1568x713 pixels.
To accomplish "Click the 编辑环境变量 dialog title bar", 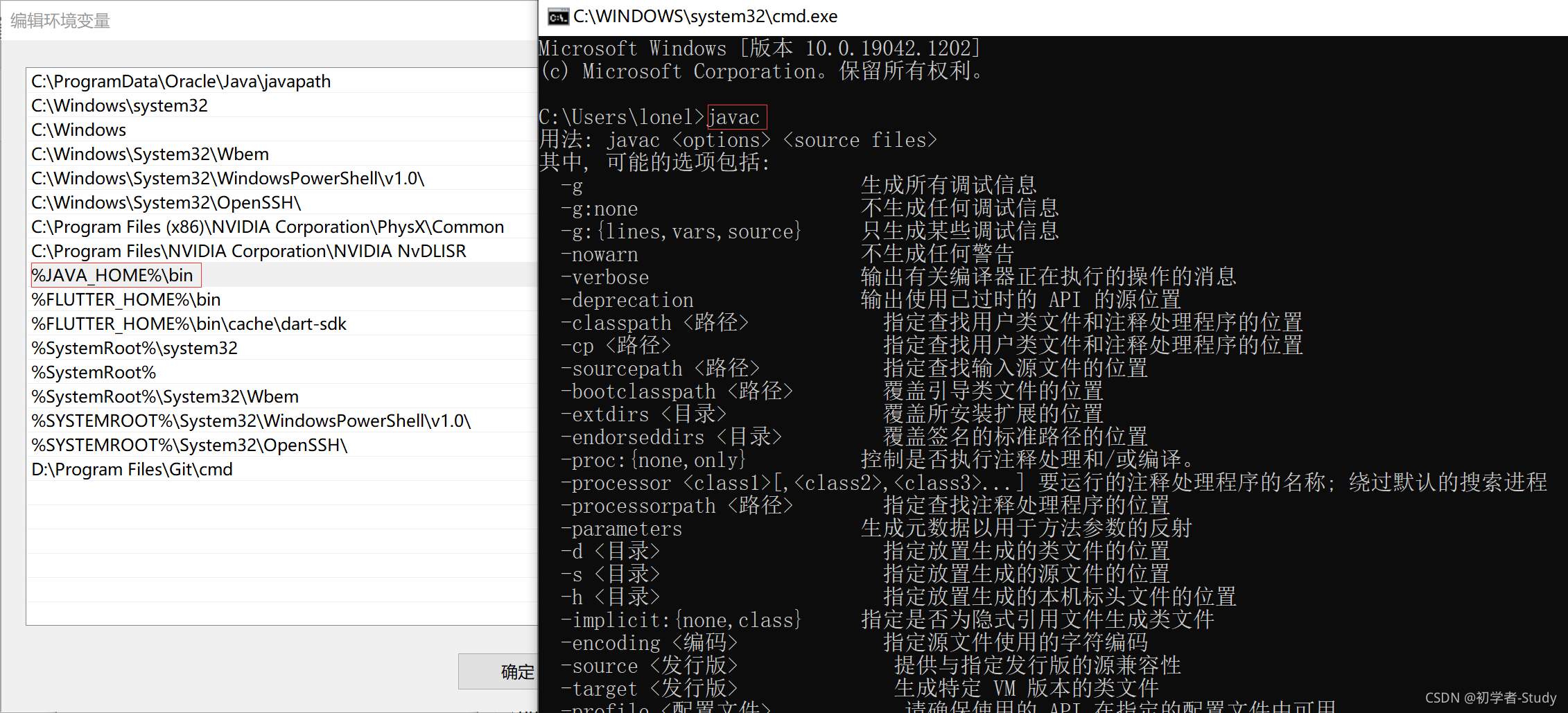I will [x=59, y=21].
